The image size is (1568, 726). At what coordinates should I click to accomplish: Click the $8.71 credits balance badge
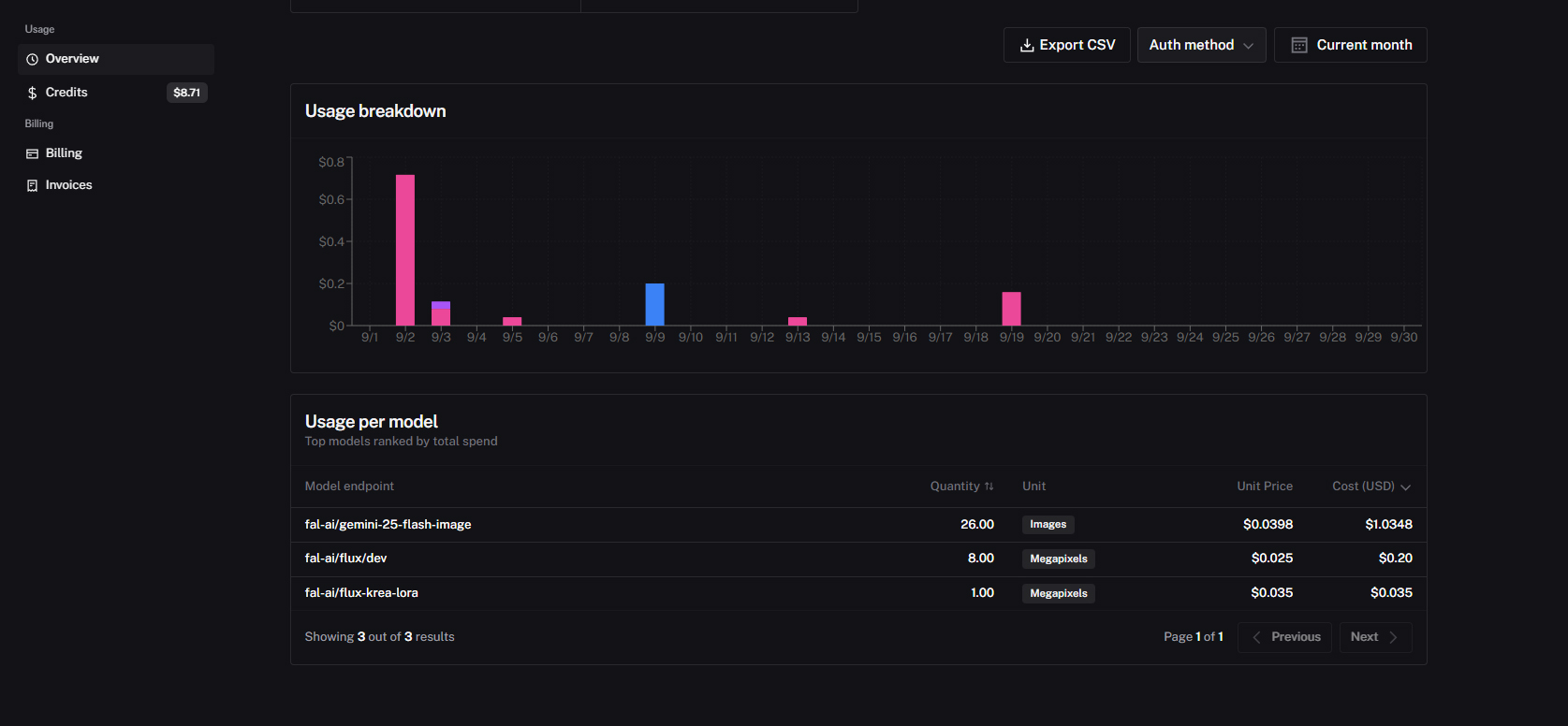coord(186,93)
